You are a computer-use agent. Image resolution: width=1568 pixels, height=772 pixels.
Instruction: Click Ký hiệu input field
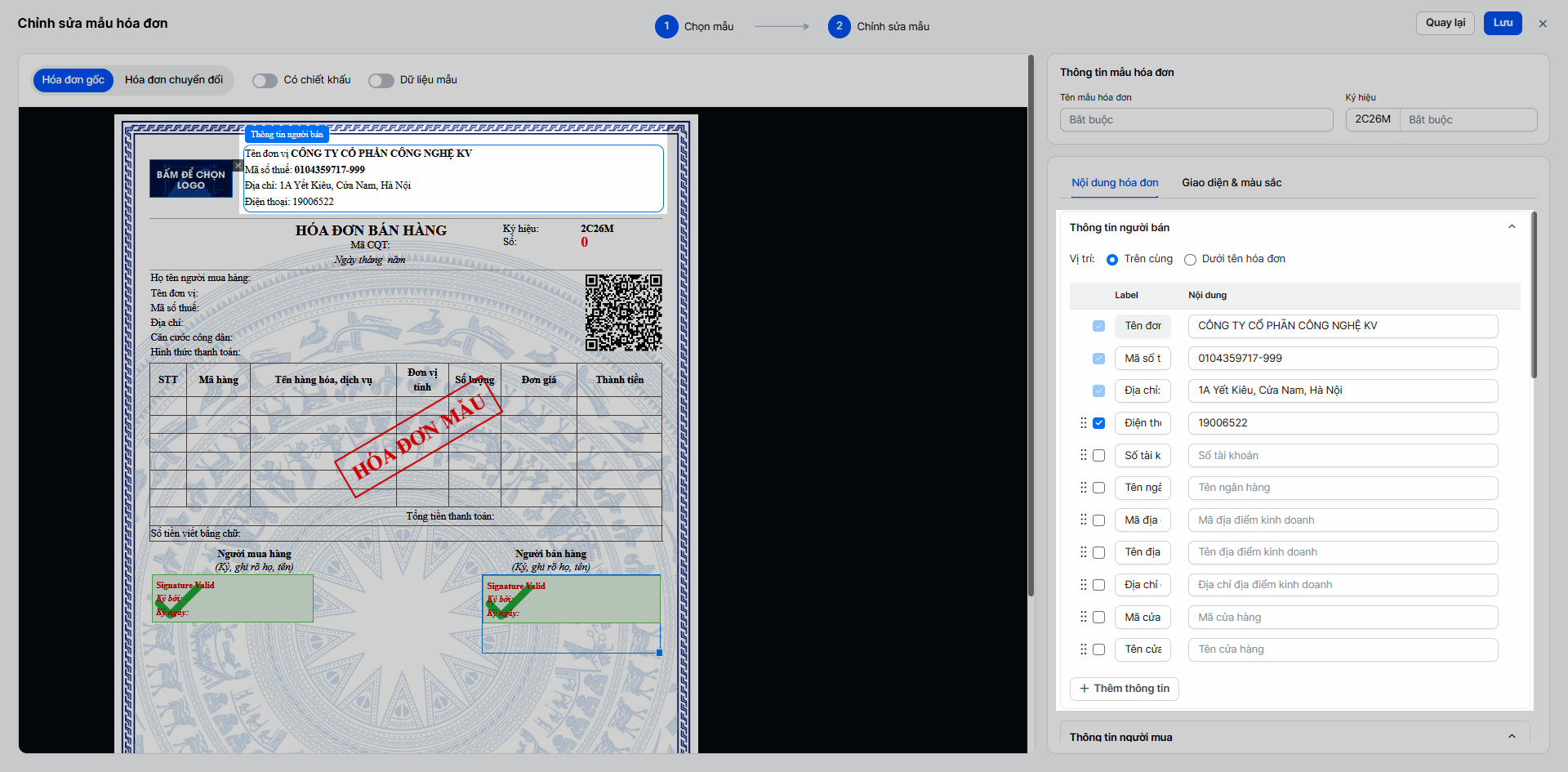pos(1468,120)
